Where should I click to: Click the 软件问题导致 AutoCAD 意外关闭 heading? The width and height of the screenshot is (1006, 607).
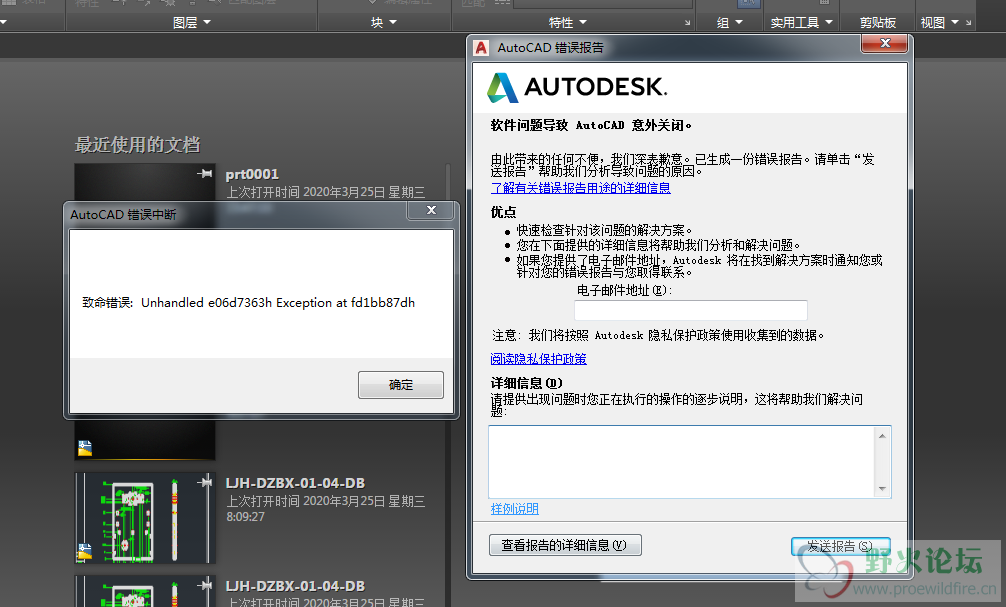[x=591, y=125]
